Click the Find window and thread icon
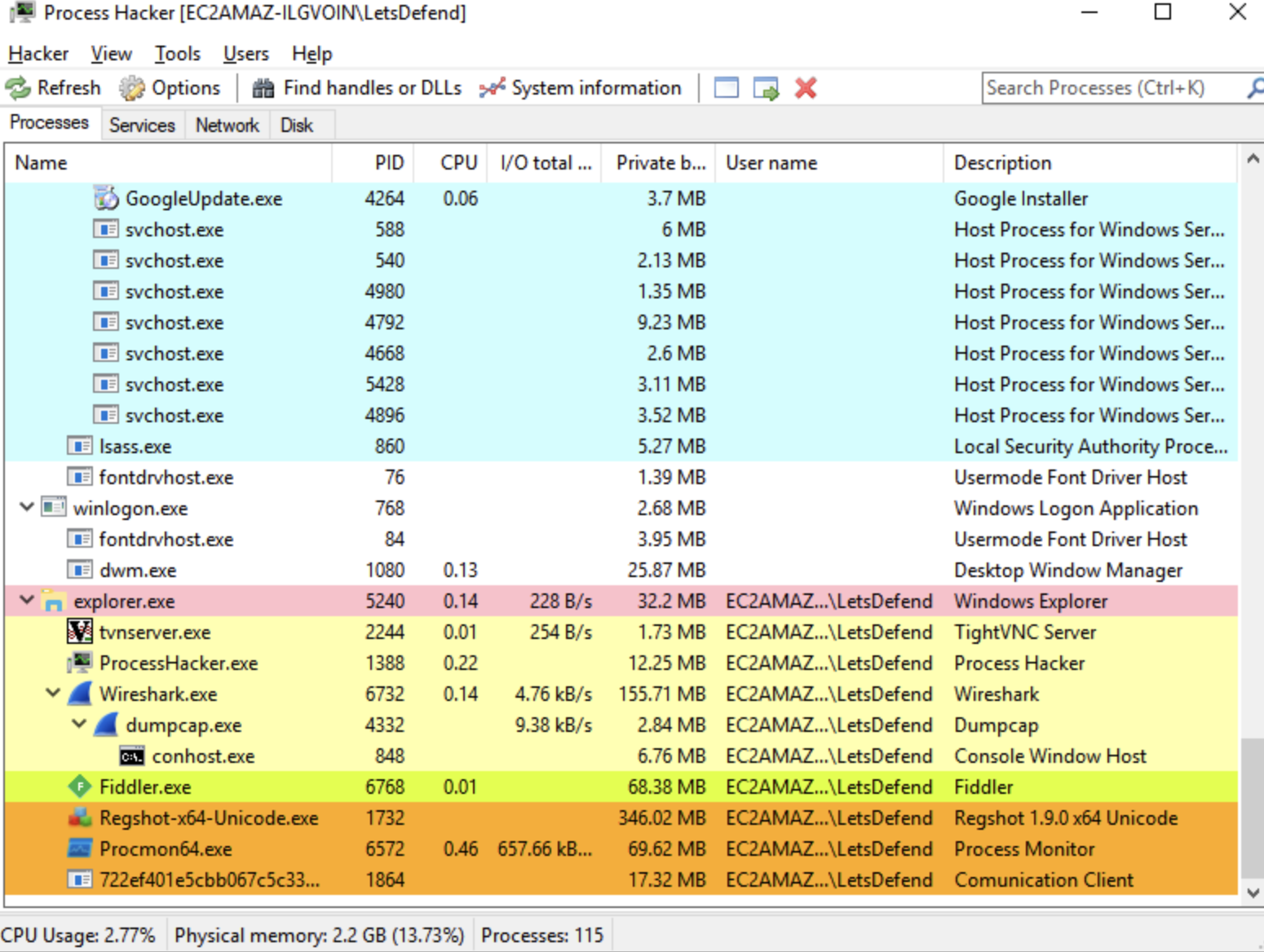Screen dimensions: 1264x952 point(766,88)
